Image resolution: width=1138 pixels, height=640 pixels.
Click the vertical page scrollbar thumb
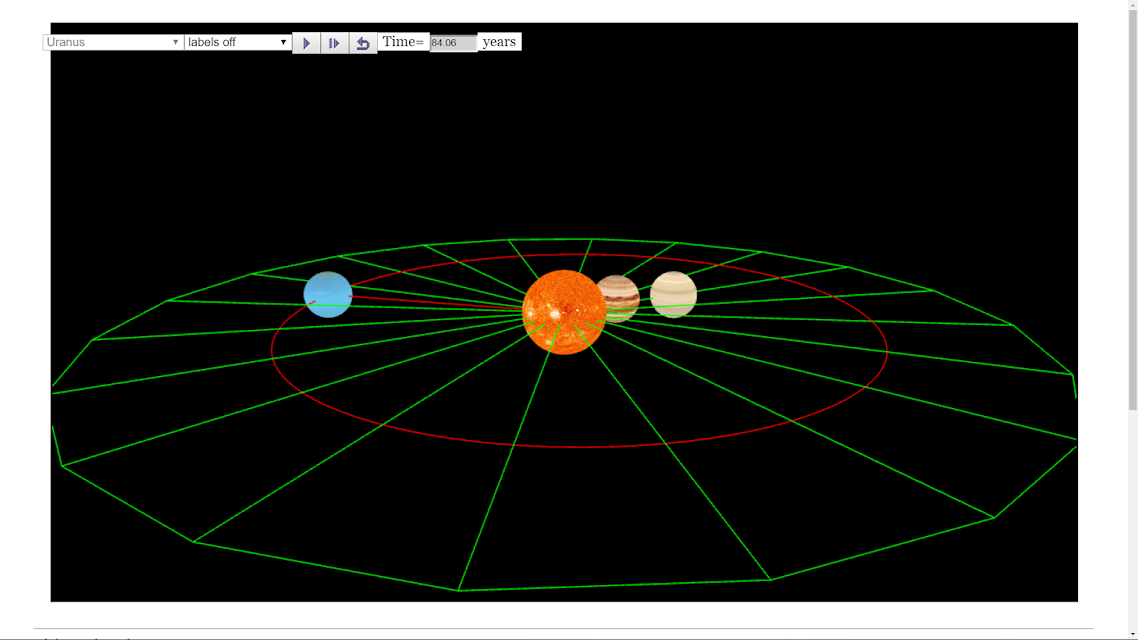pyautogui.click(x=1133, y=207)
